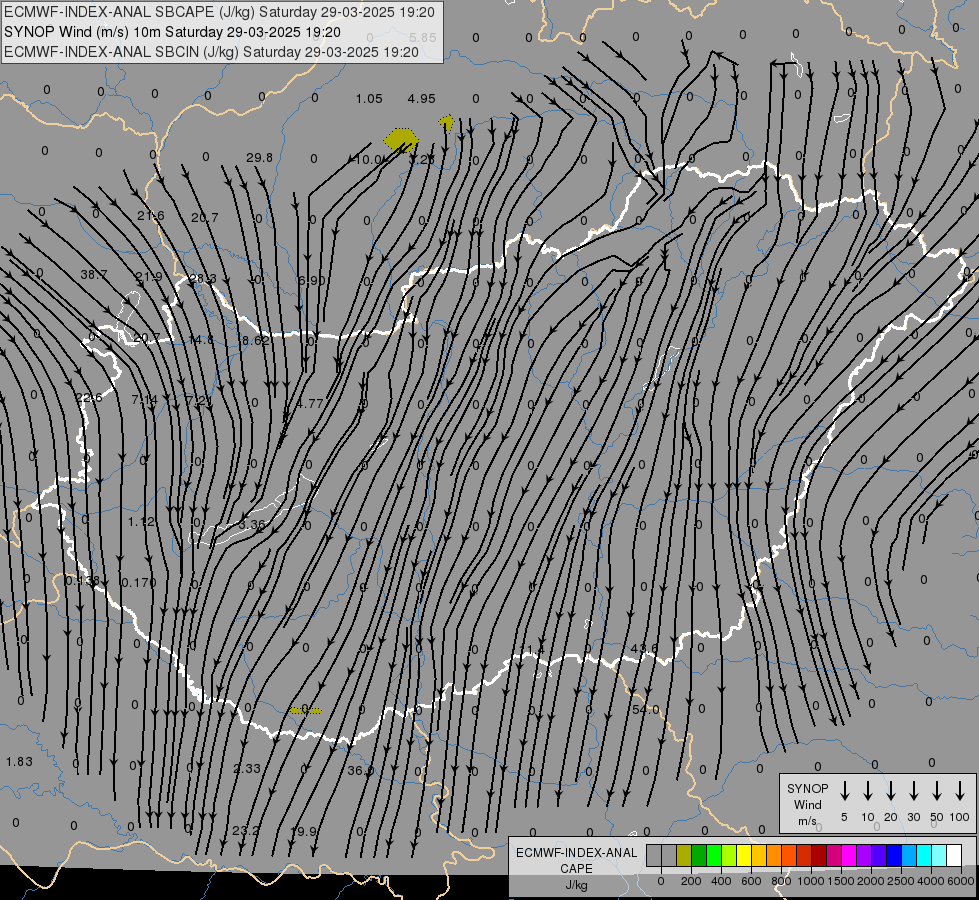The height and width of the screenshot is (900, 979).
Task: Click the SYNOP wind arrow labeled 30
Action: [x=914, y=791]
